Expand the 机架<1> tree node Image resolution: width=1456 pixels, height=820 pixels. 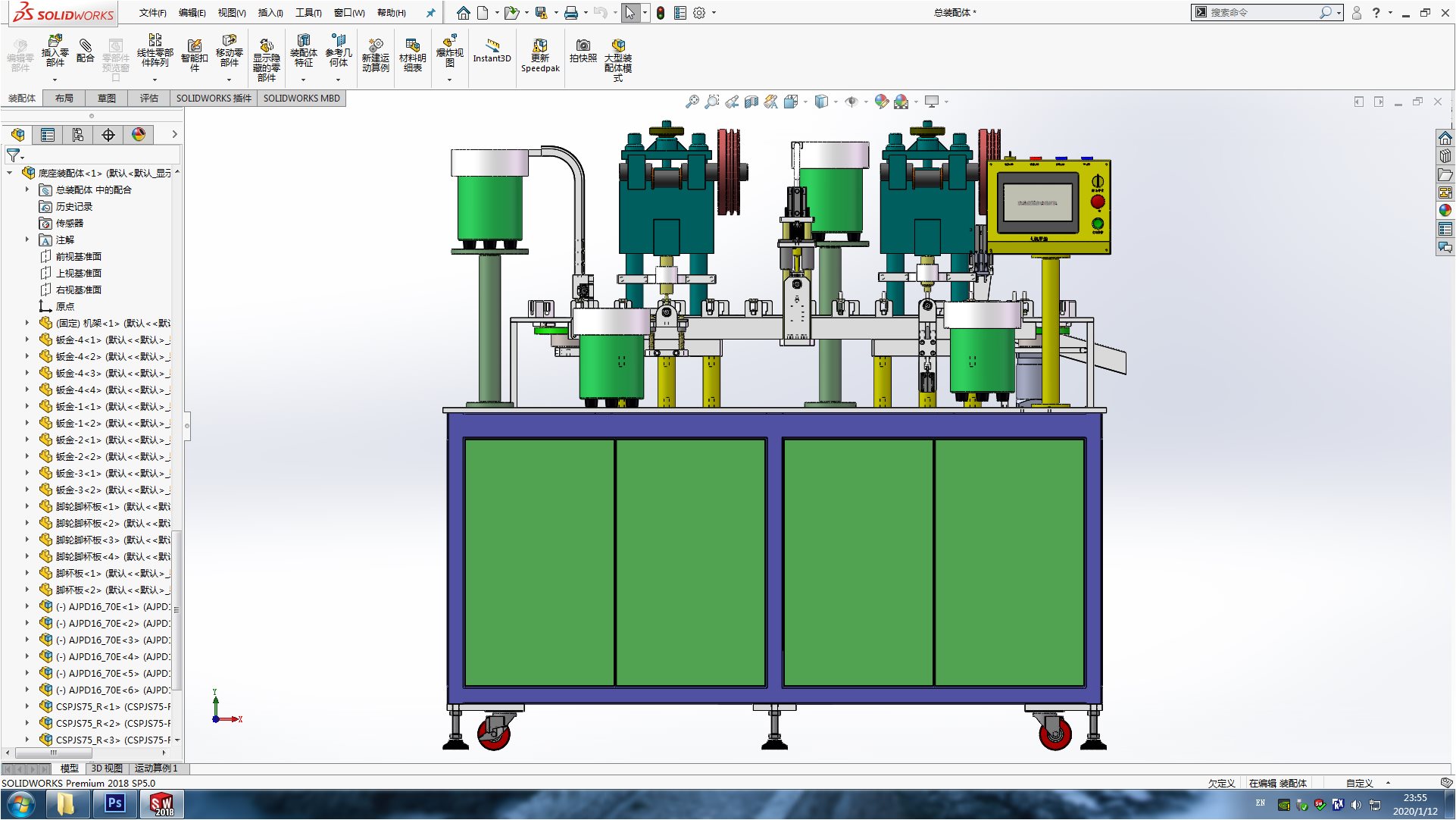(27, 324)
